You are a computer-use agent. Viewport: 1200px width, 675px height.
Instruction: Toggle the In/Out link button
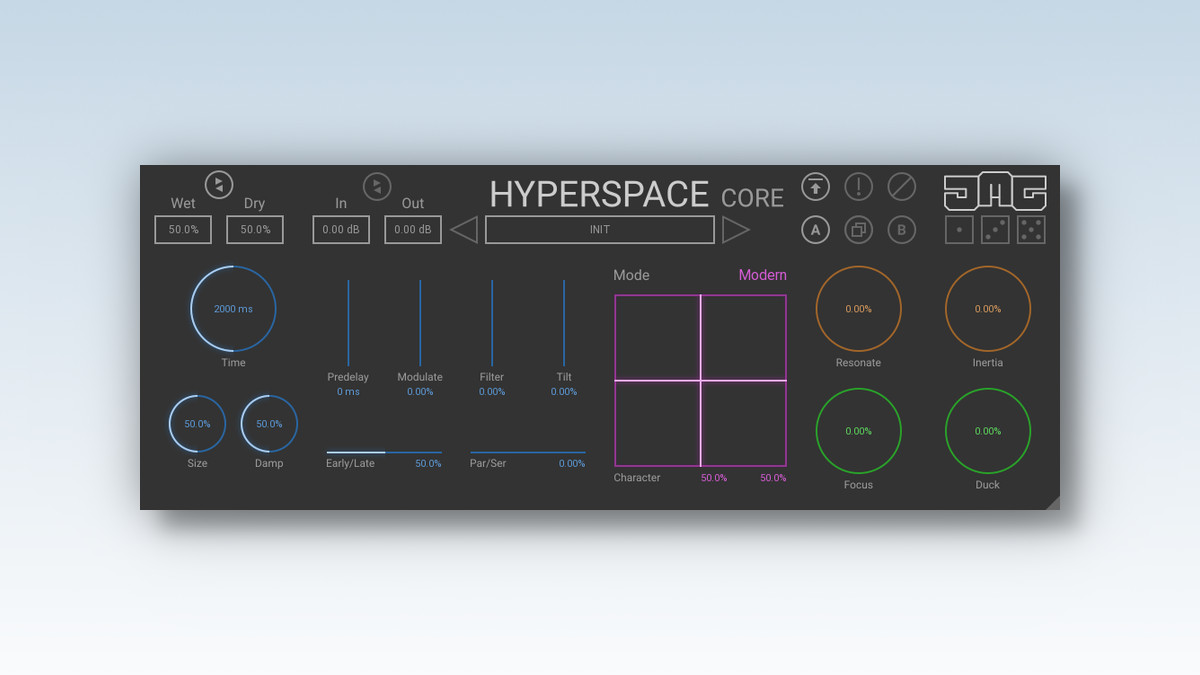(377, 187)
